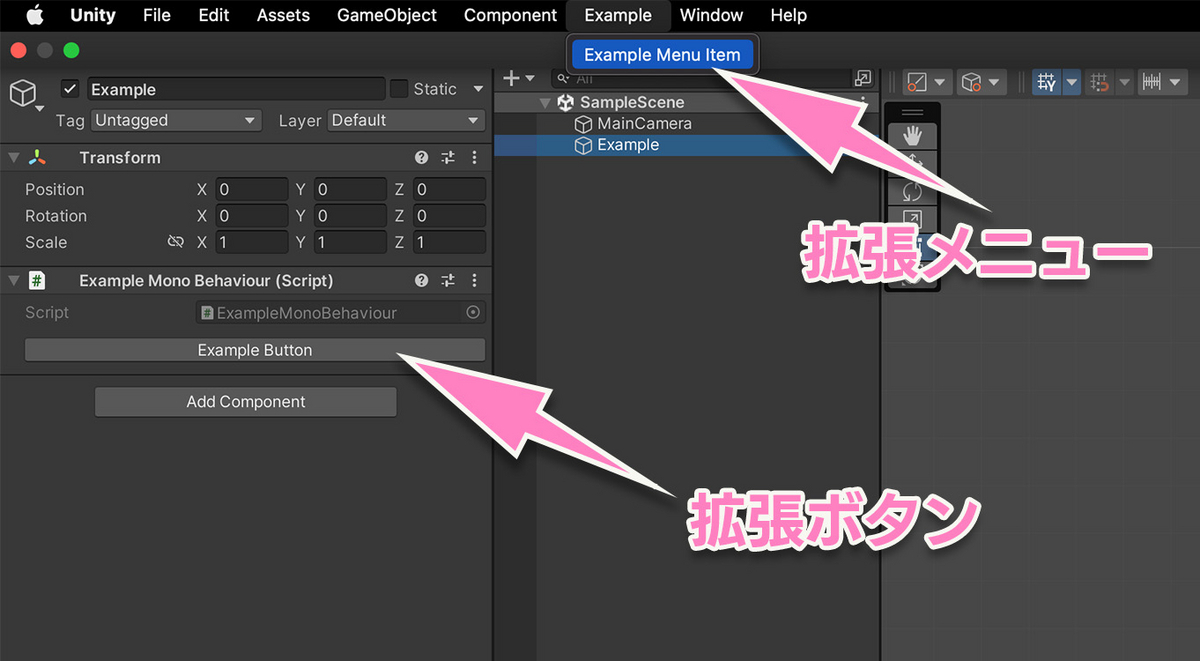This screenshot has height=661, width=1200.
Task: Select the Rotate tool
Action: [x=913, y=192]
